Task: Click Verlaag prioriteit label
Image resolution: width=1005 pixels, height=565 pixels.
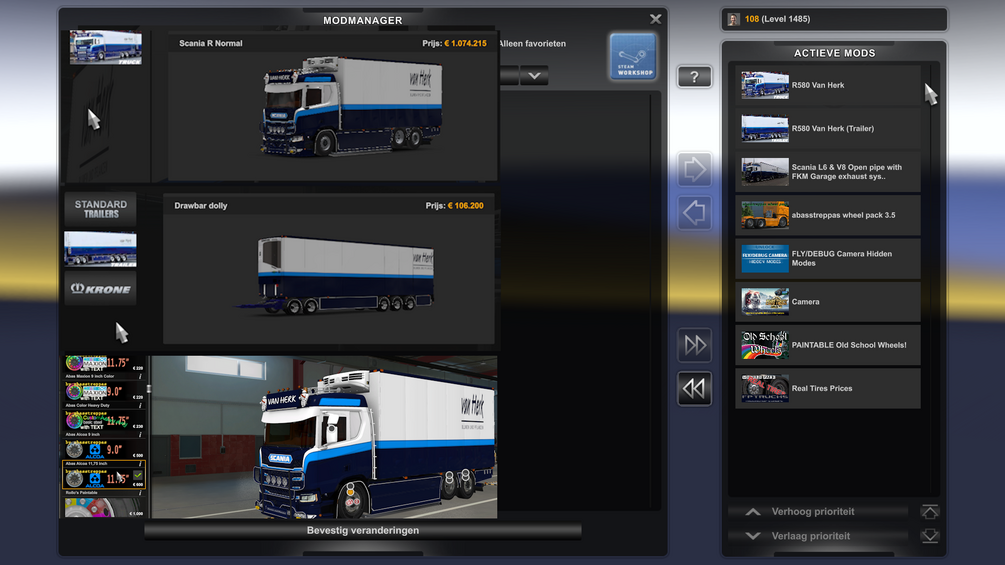Action: (x=811, y=536)
